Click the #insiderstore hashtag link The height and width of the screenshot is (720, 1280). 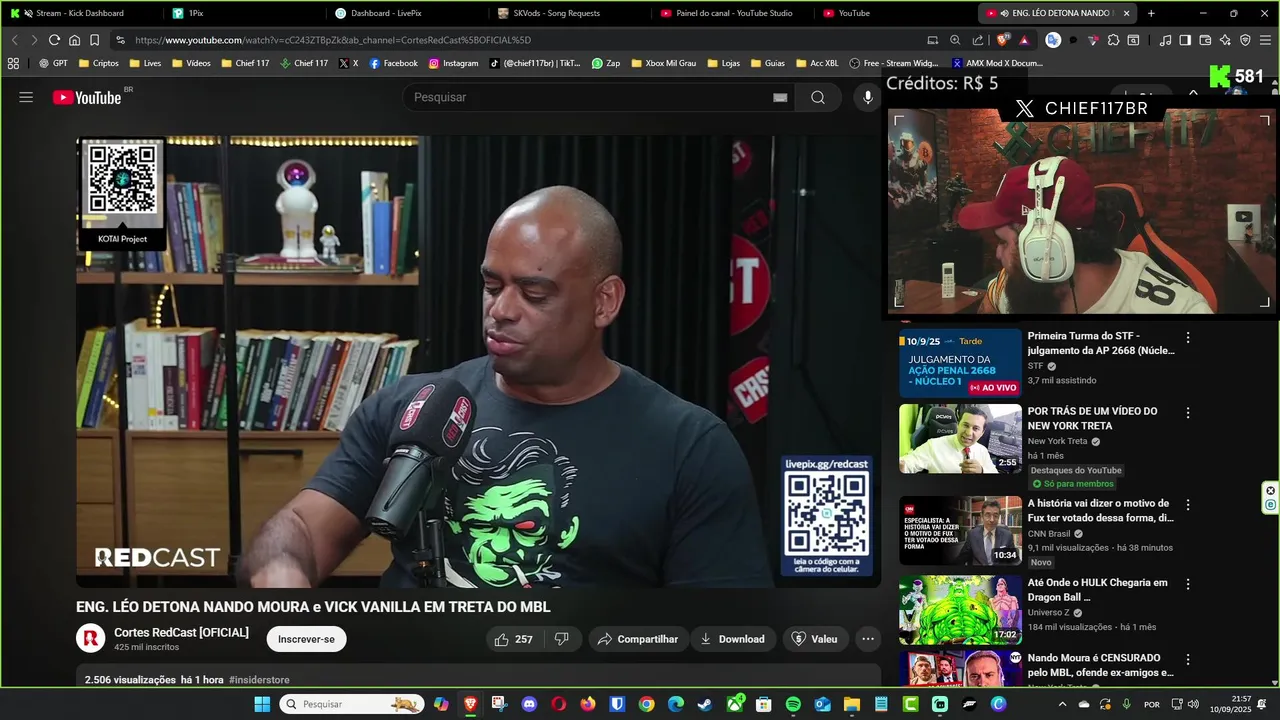tap(259, 680)
